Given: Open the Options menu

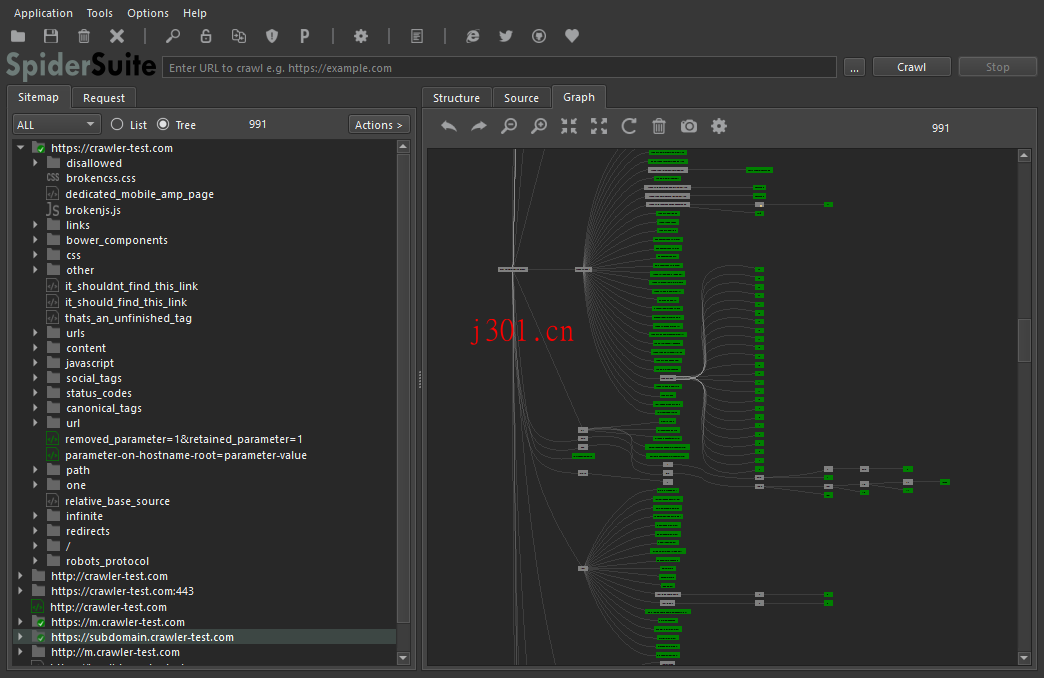Looking at the screenshot, I should coord(147,13).
